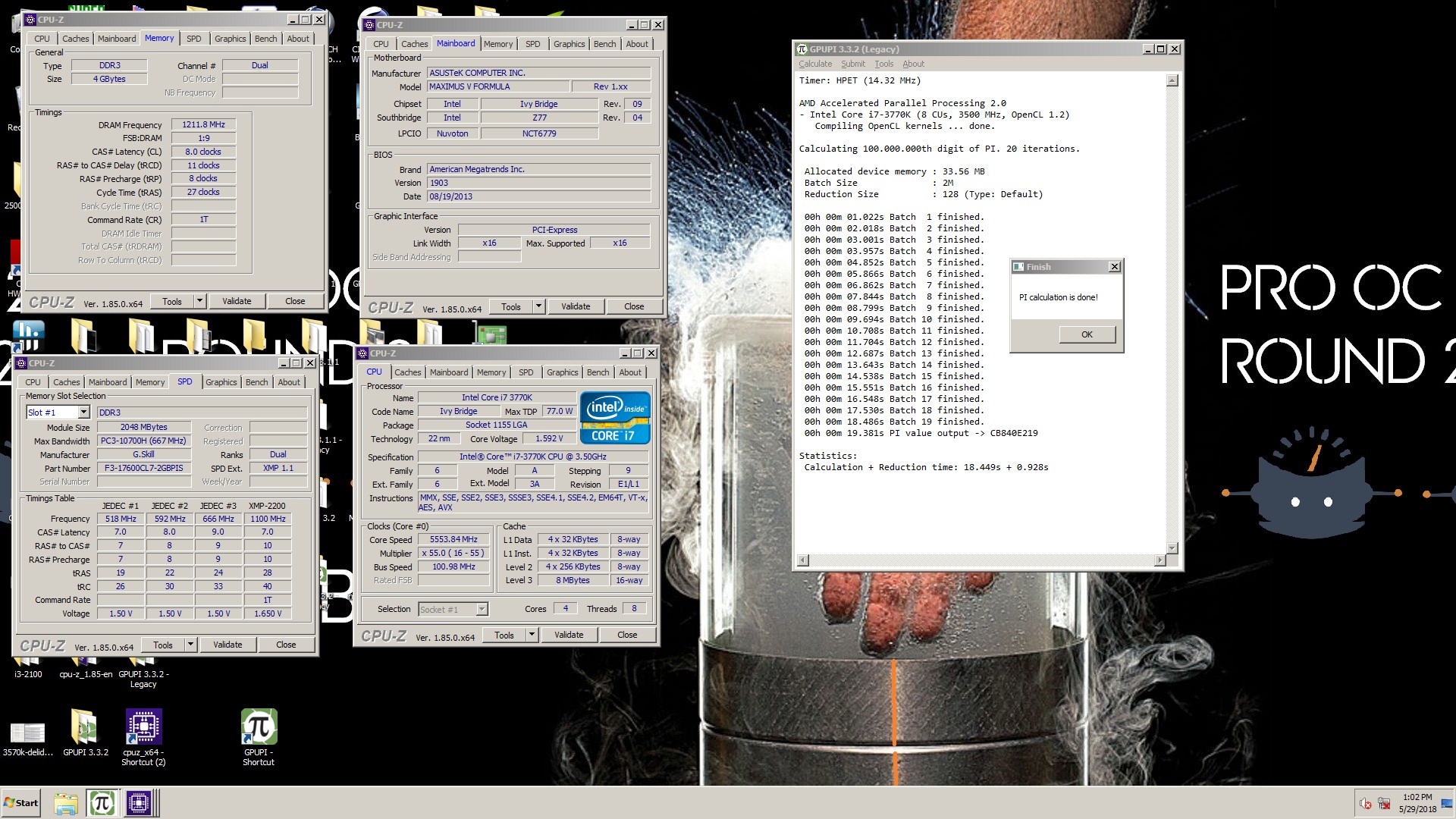Click Tools button in SPD window
This screenshot has height=819, width=1456.
(x=163, y=645)
